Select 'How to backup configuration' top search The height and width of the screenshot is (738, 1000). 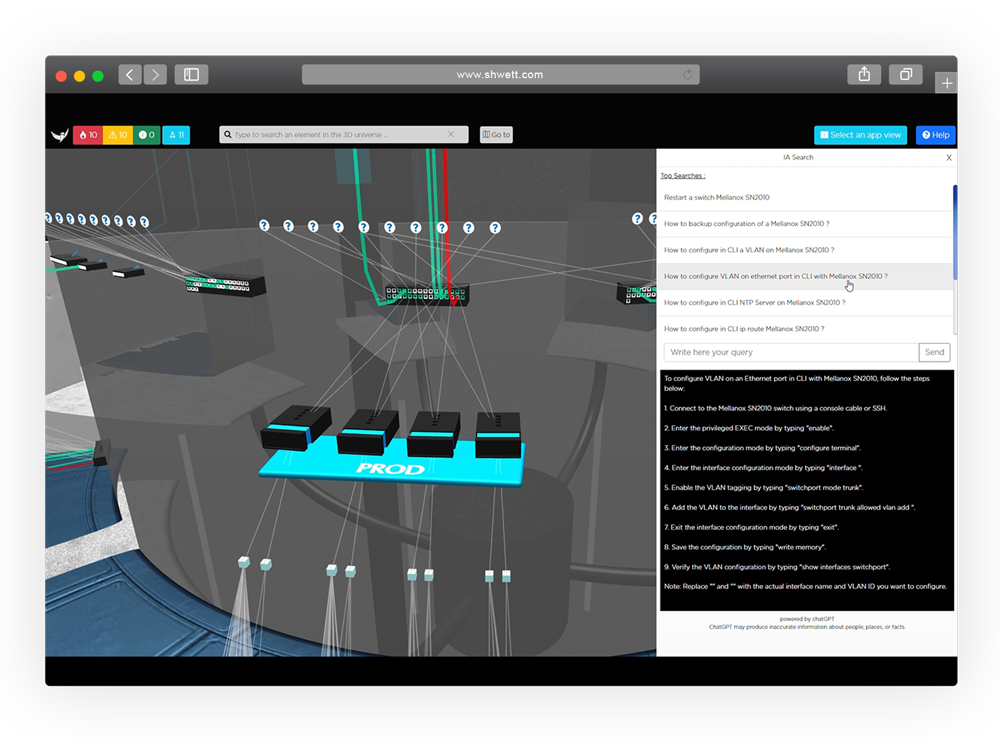(805, 224)
